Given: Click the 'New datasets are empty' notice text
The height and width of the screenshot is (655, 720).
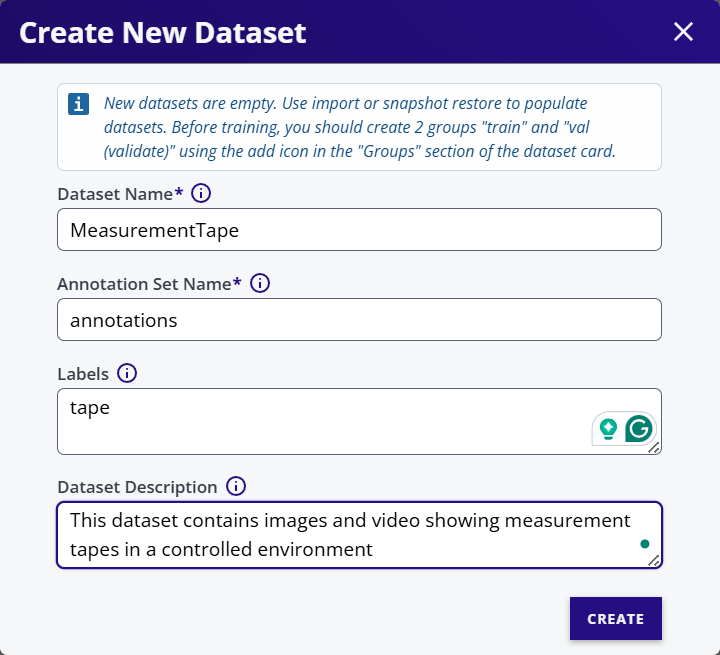Looking at the screenshot, I should coord(360,127).
